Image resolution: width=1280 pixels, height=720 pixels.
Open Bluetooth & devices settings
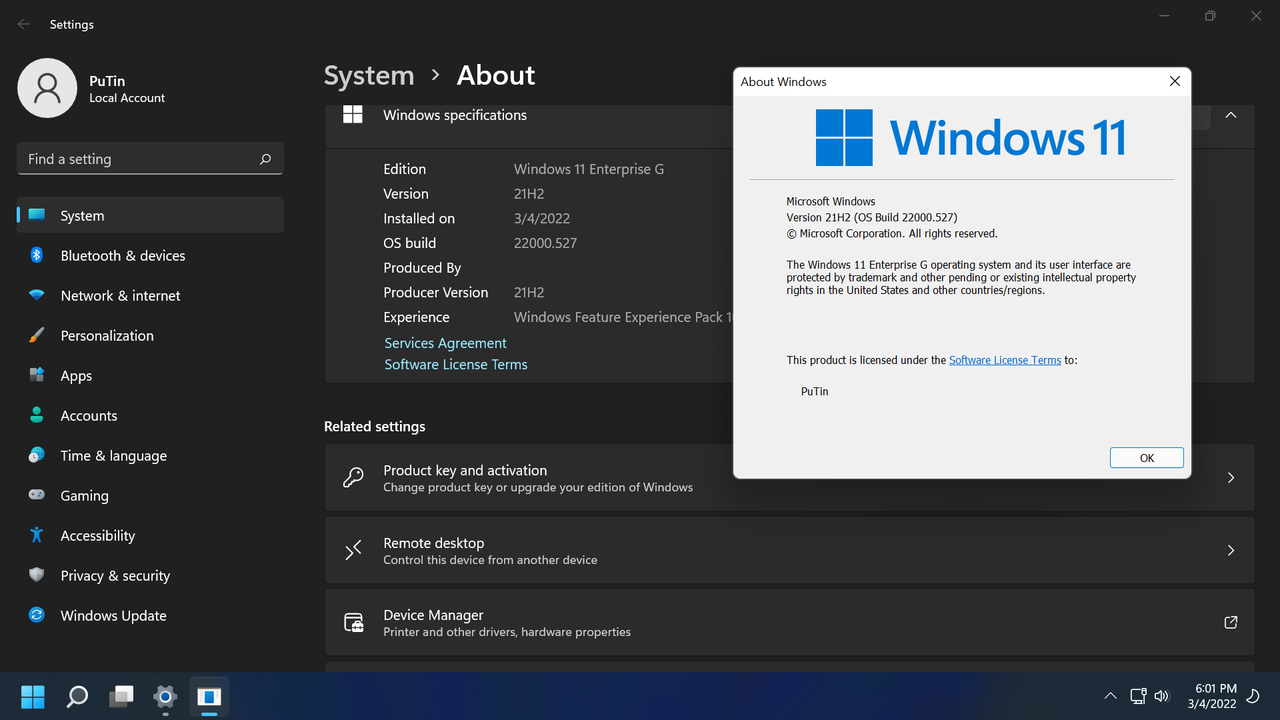150,255
